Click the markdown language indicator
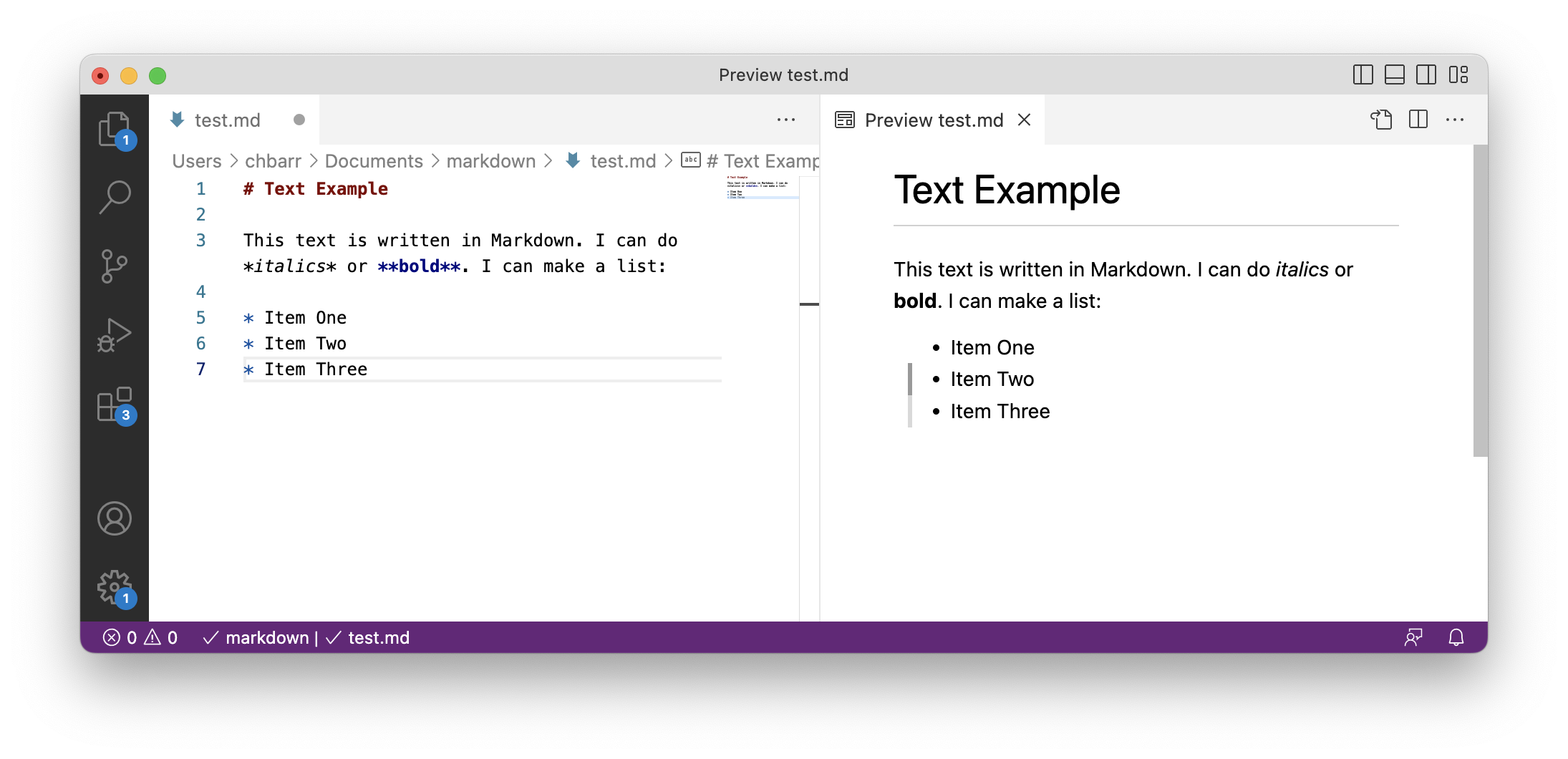The image size is (1568, 759). pos(267,637)
